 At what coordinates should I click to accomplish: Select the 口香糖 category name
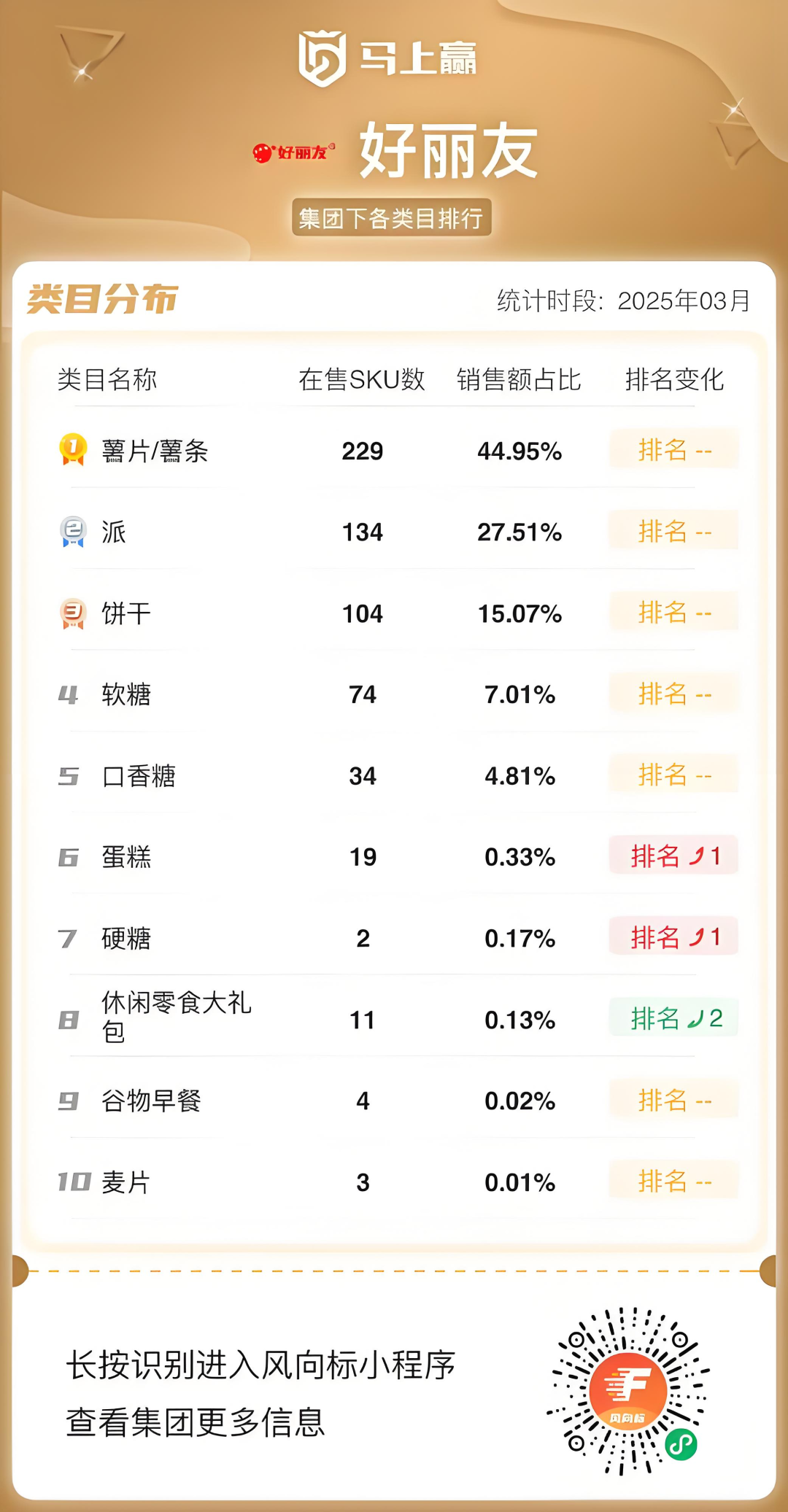[139, 776]
